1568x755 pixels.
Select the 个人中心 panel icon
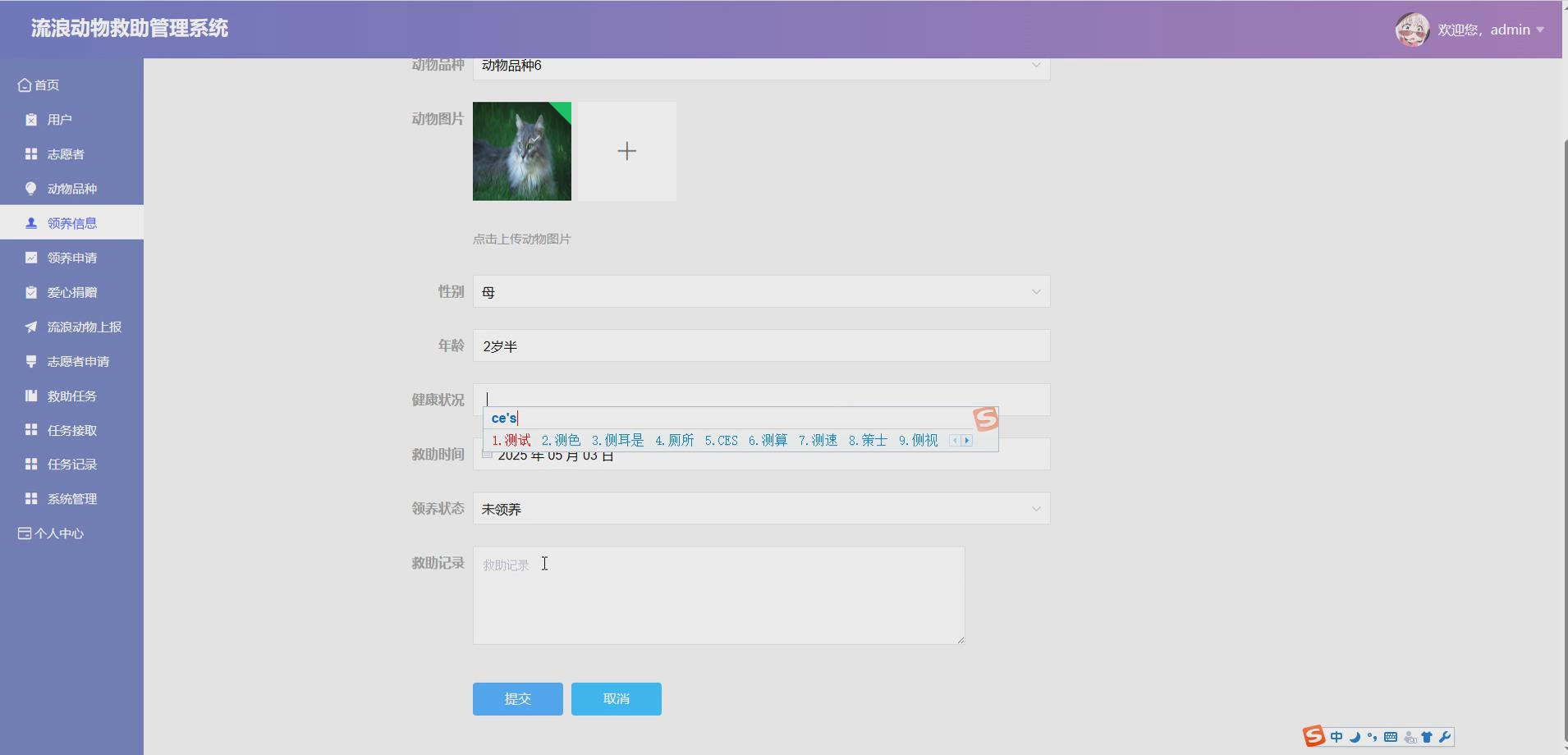point(23,533)
